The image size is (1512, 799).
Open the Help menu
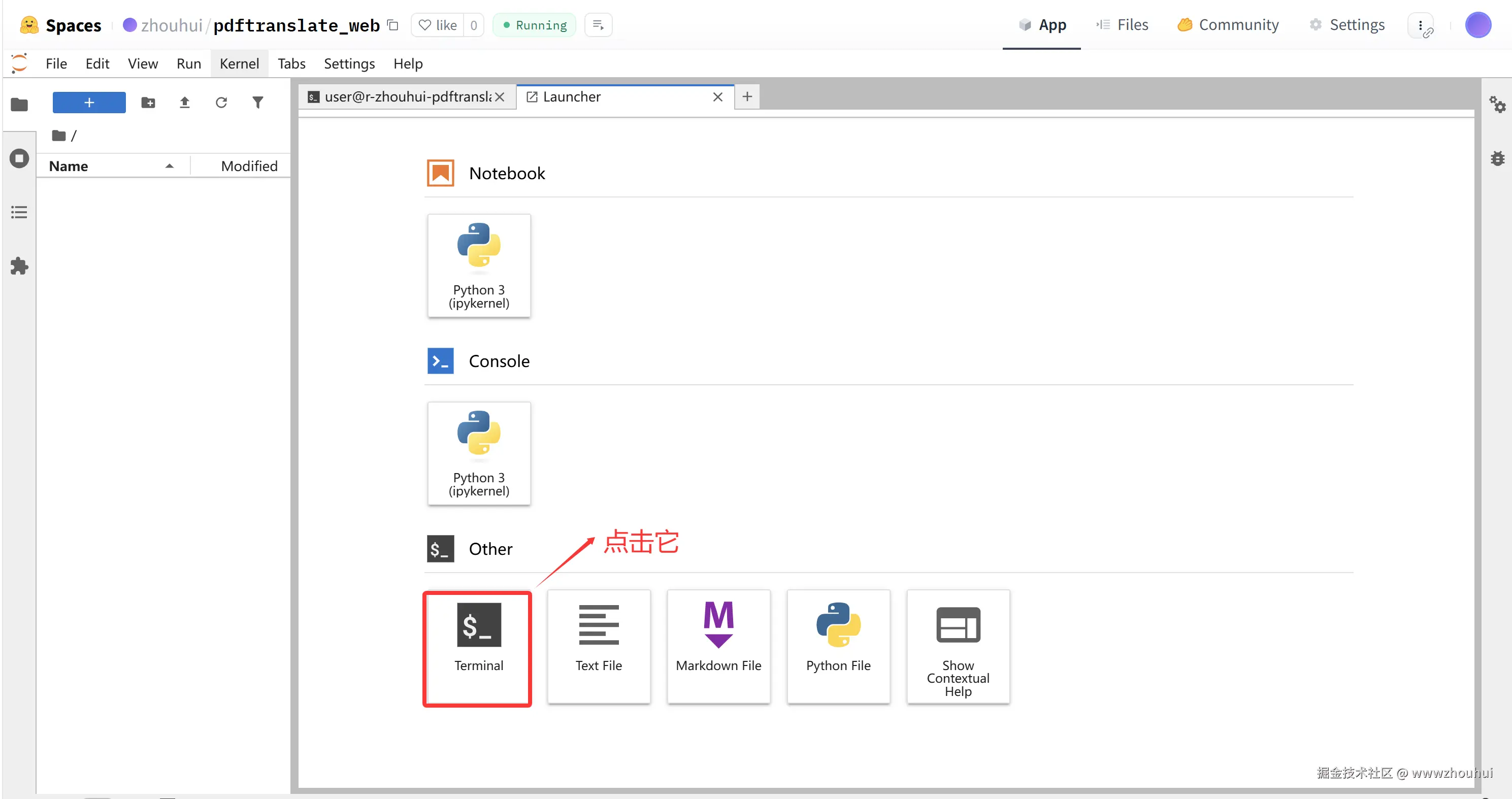[x=408, y=63]
